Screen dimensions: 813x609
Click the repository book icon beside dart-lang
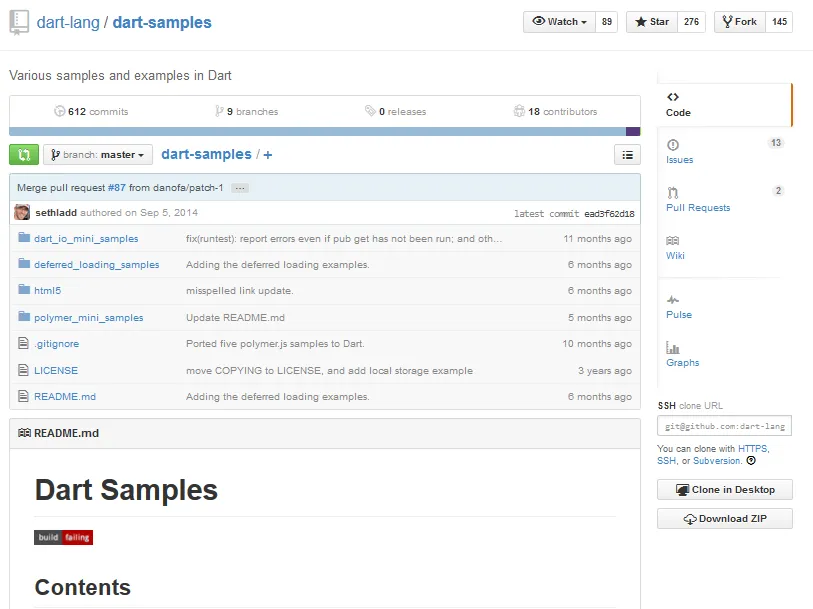click(16, 22)
